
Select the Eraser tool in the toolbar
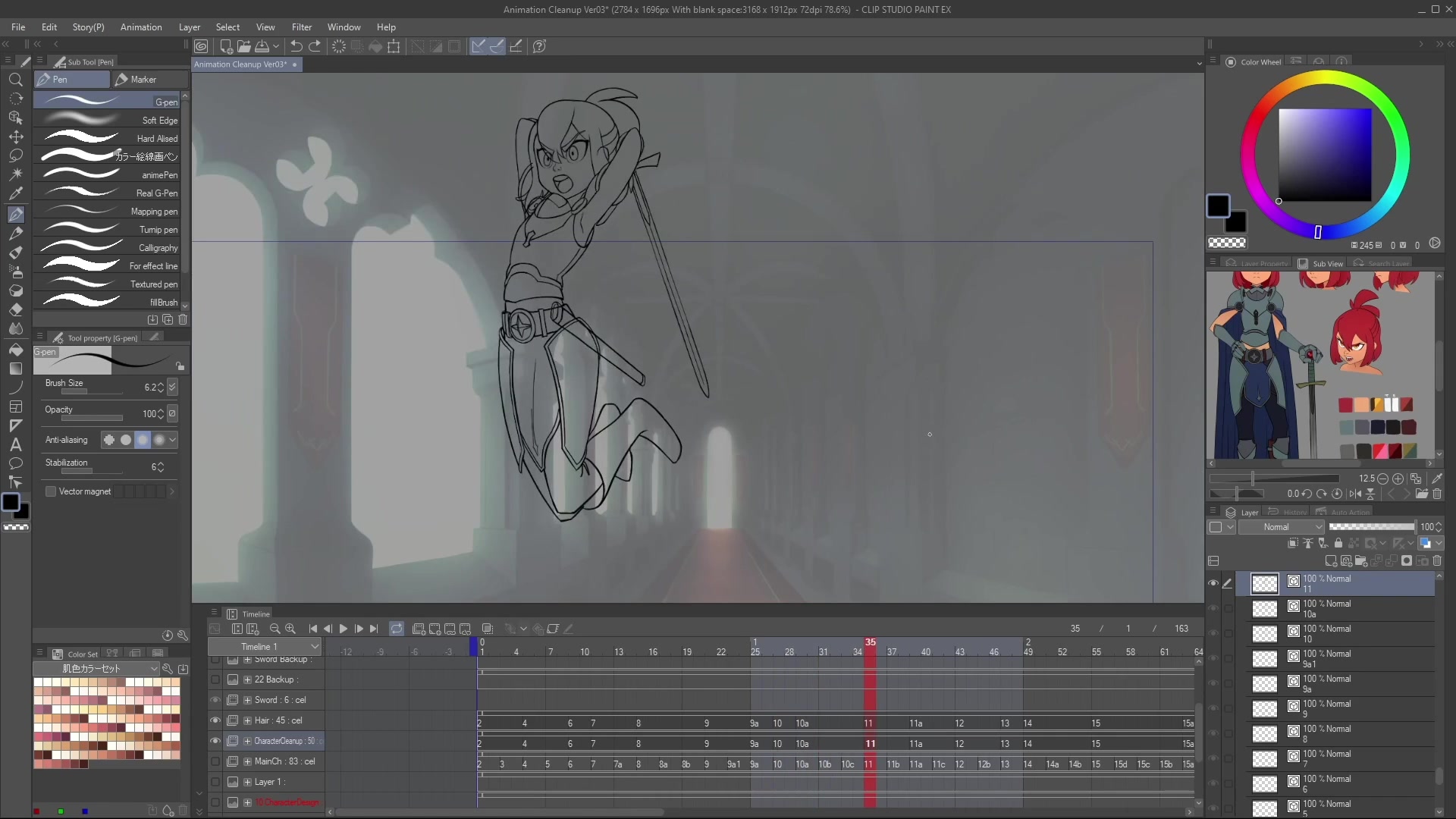pyautogui.click(x=15, y=309)
